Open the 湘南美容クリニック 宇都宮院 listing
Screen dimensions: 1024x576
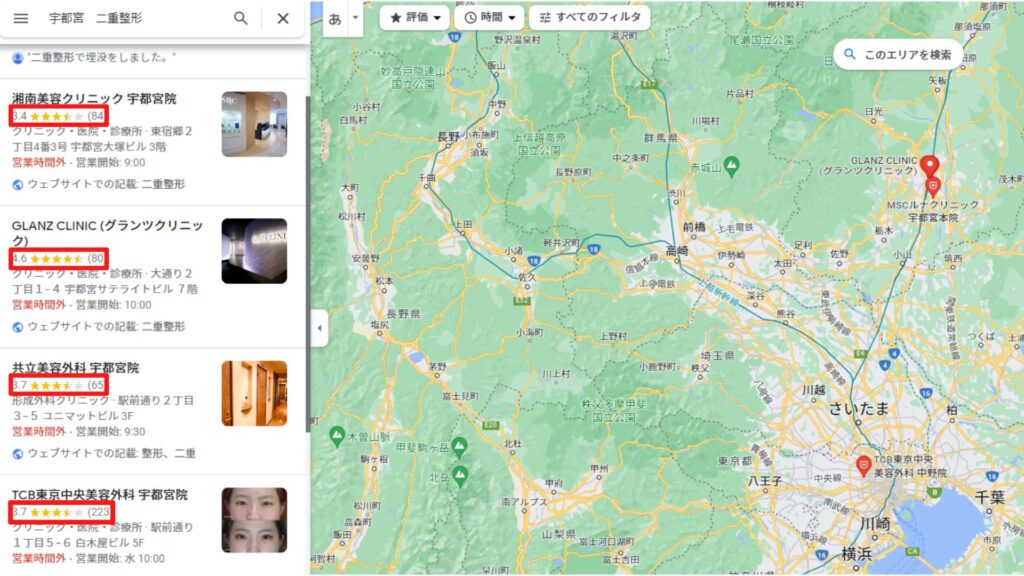[94, 99]
